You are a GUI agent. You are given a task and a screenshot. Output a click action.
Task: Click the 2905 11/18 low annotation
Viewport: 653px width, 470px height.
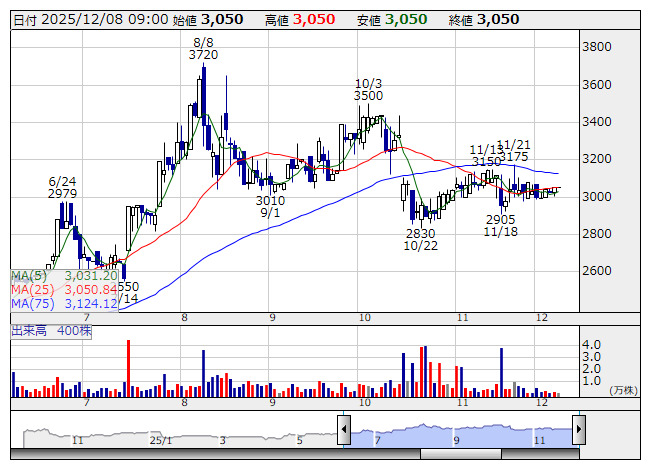(x=500, y=225)
